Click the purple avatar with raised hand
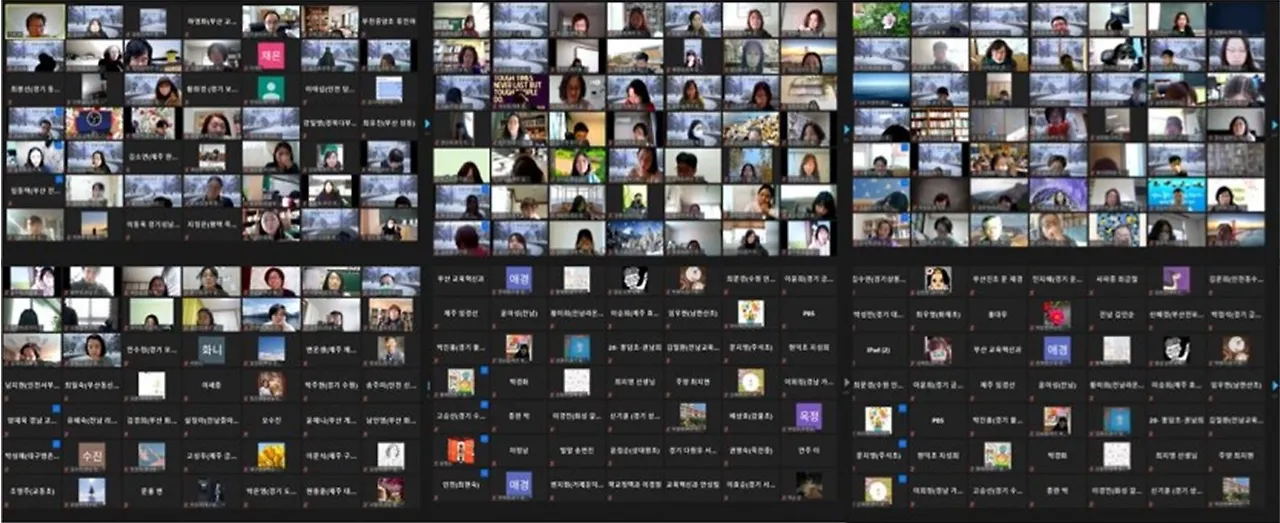The height and width of the screenshot is (523, 1280). [1176, 279]
